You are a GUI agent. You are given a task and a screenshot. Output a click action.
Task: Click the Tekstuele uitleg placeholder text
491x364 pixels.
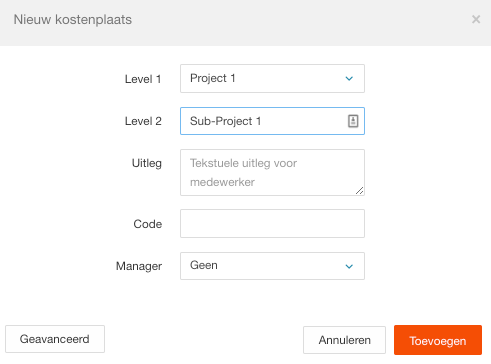pyautogui.click(x=243, y=173)
